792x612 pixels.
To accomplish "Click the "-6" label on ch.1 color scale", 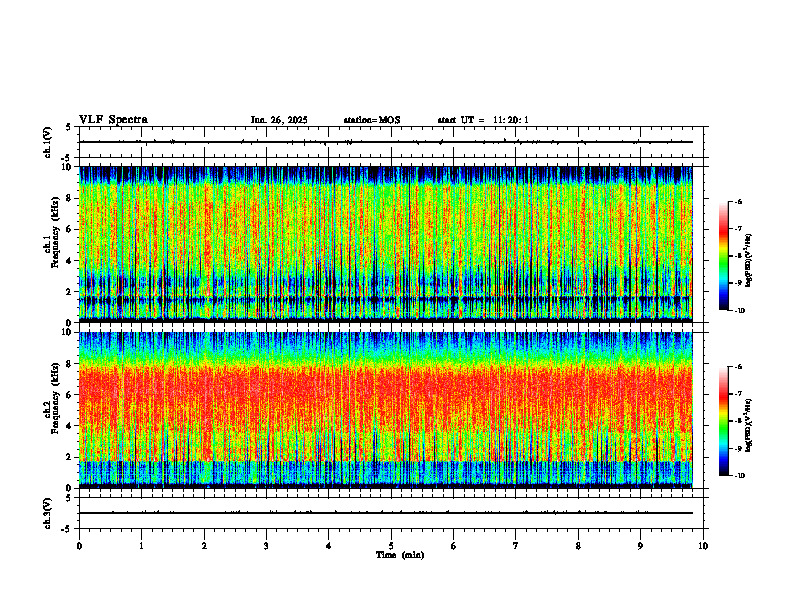I will pyautogui.click(x=738, y=201).
